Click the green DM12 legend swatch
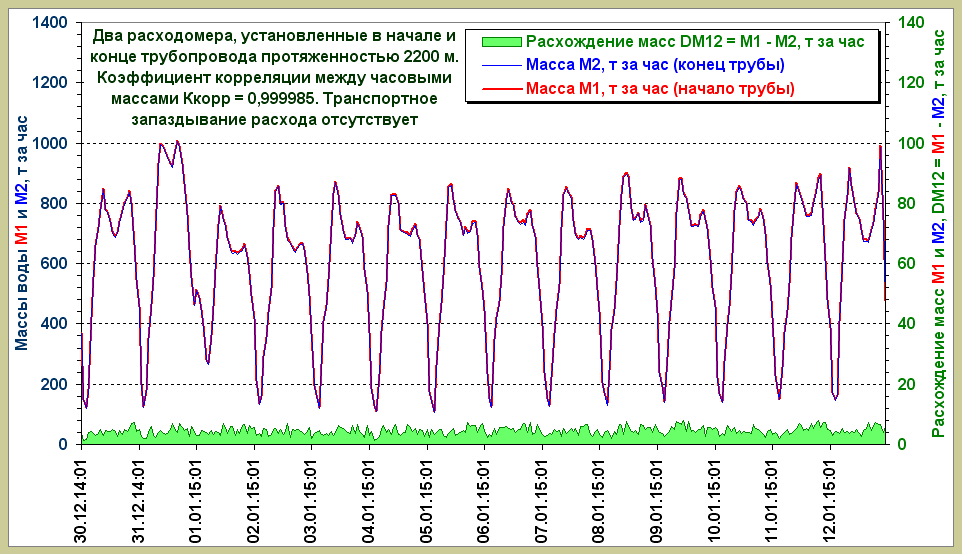Viewport: 962px width, 554px height. click(501, 41)
